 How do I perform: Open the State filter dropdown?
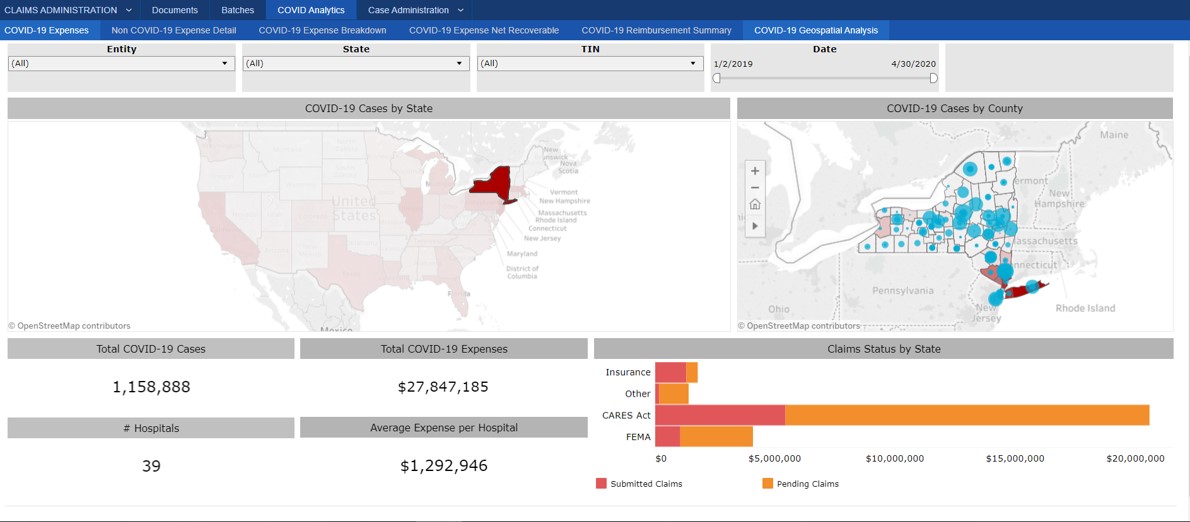click(x=355, y=64)
